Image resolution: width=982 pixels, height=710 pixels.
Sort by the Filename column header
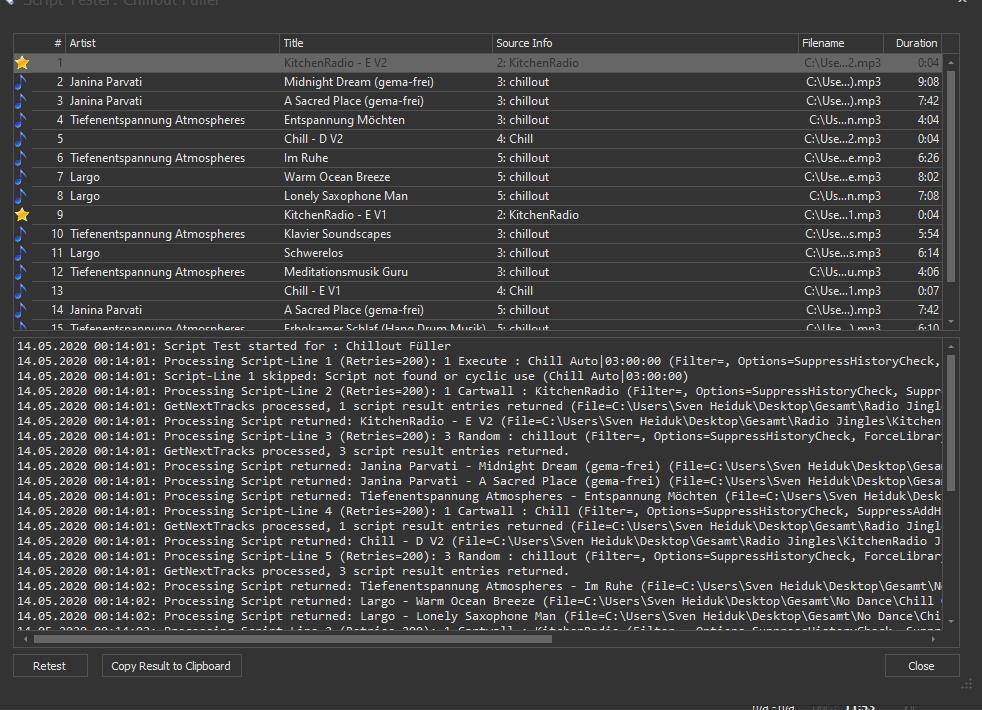coord(841,43)
